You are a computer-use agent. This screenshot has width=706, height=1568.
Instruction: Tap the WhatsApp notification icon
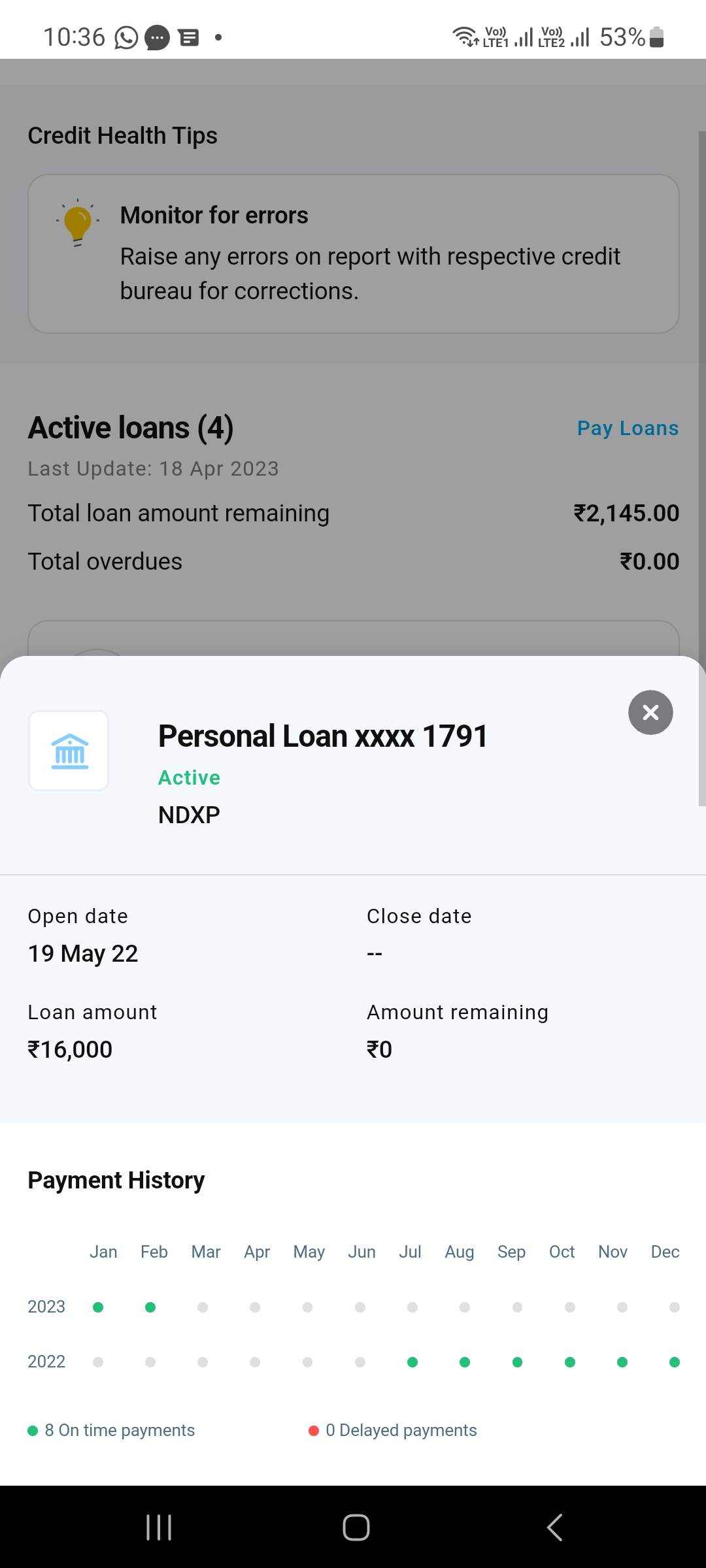pyautogui.click(x=126, y=38)
